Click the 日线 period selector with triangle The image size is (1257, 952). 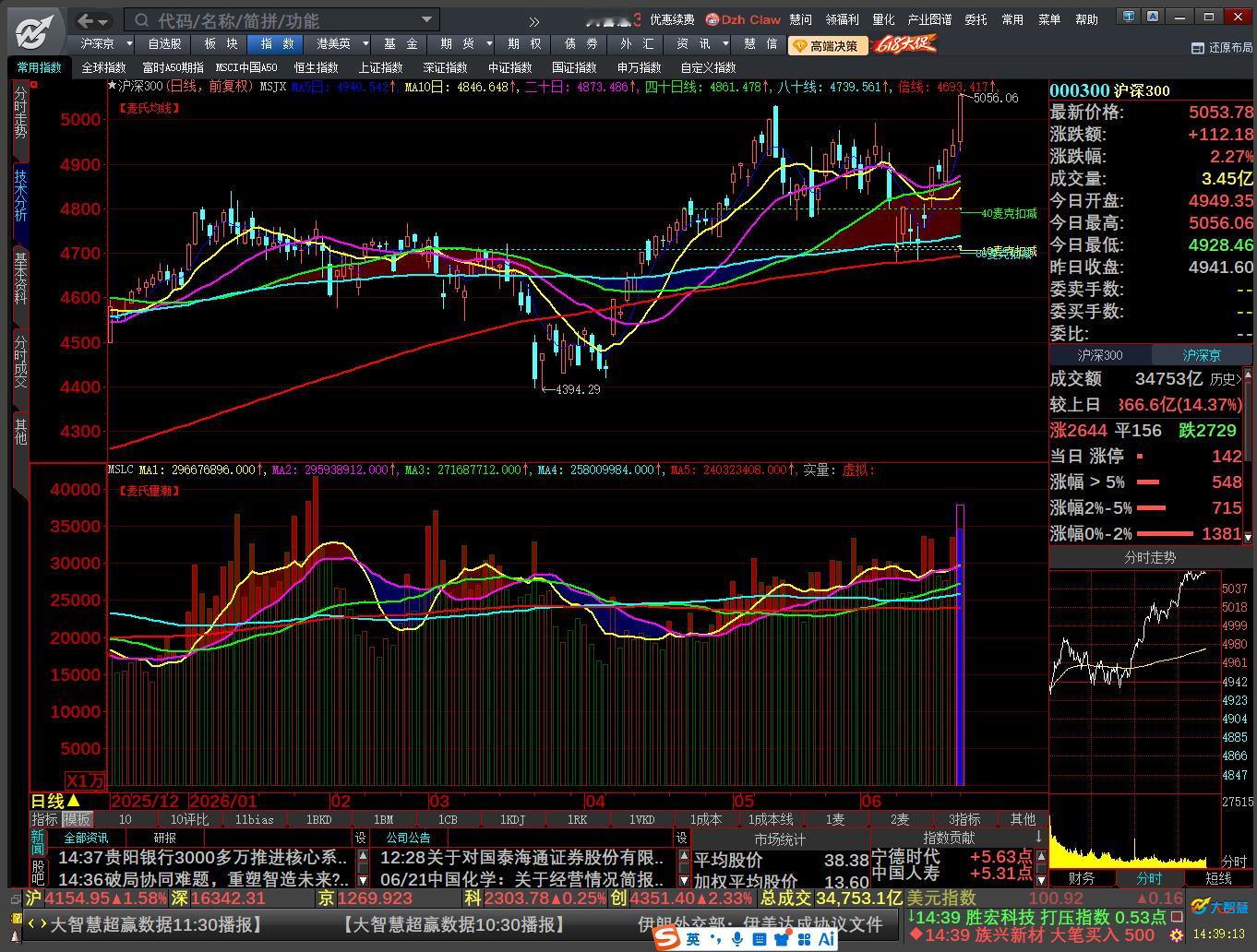(x=56, y=801)
